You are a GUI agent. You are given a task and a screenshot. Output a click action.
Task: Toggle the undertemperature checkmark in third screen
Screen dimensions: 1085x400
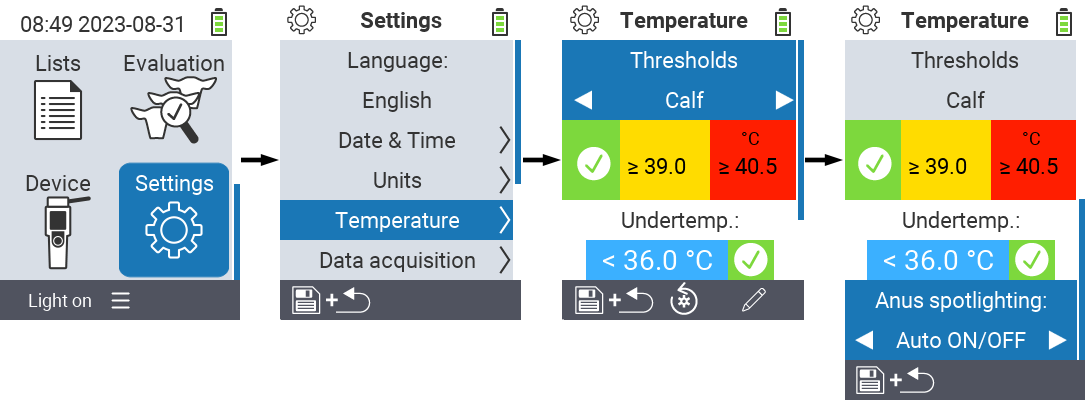(751, 260)
